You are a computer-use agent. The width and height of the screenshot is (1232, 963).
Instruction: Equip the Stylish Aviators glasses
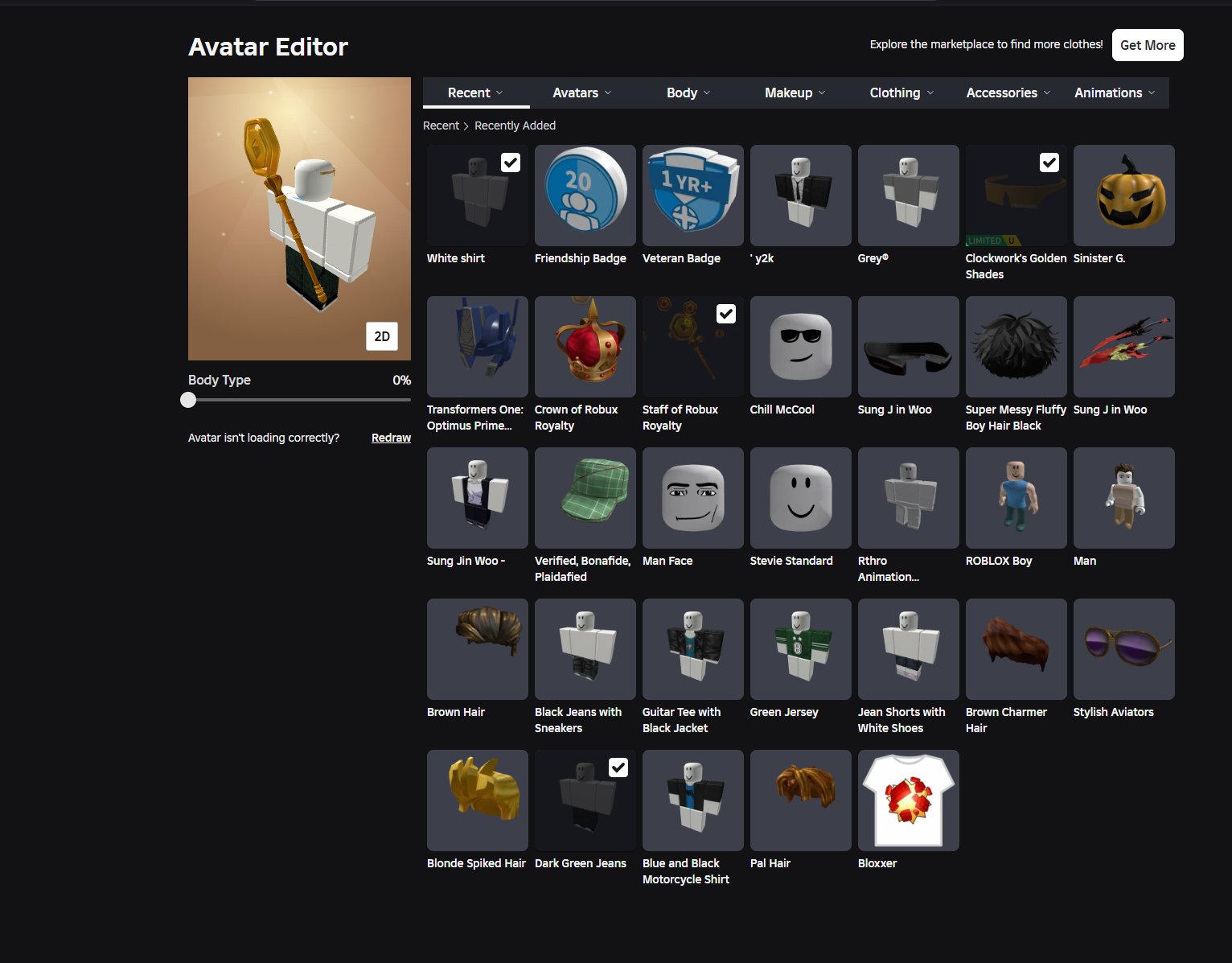(x=1123, y=649)
